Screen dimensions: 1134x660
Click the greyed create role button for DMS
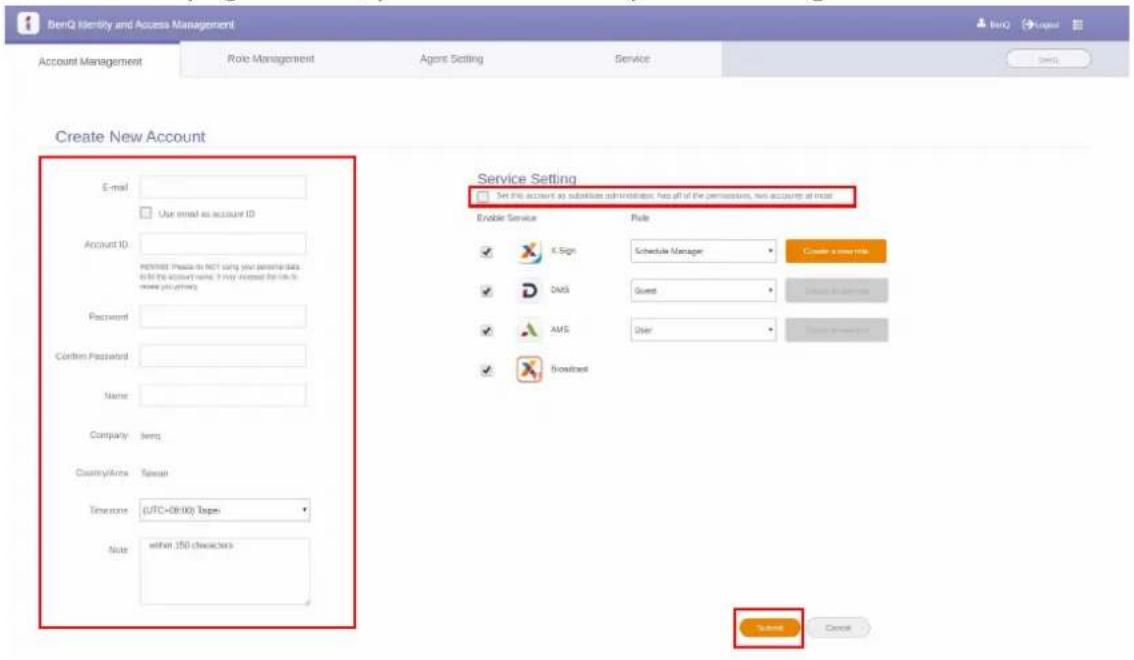(x=837, y=291)
